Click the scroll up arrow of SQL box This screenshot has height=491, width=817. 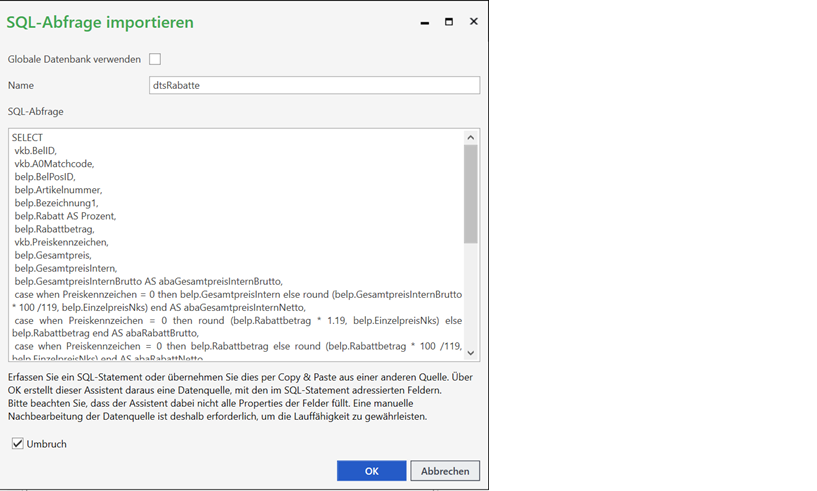coord(471,137)
